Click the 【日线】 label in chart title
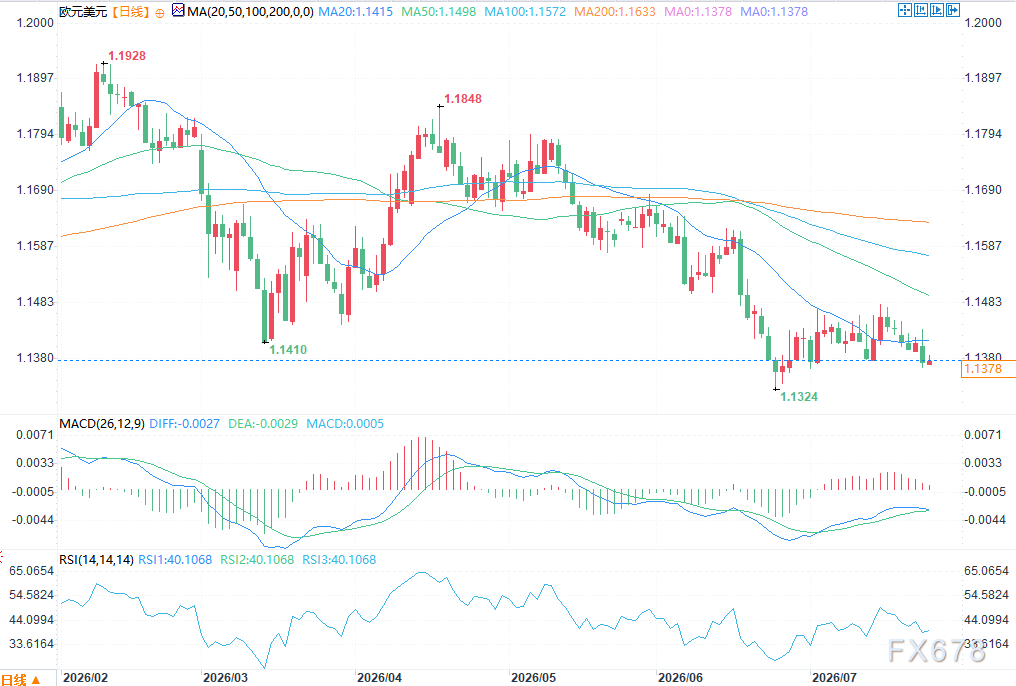1016x686 pixels. 132,12
